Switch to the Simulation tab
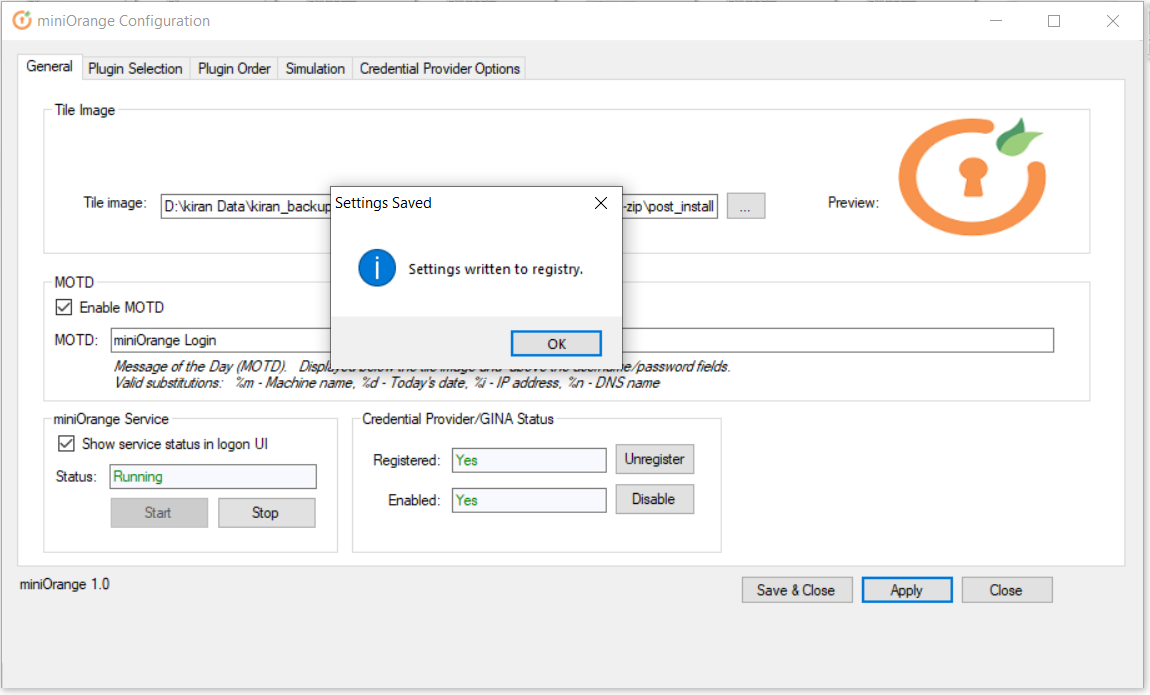1150x695 pixels. tap(315, 69)
